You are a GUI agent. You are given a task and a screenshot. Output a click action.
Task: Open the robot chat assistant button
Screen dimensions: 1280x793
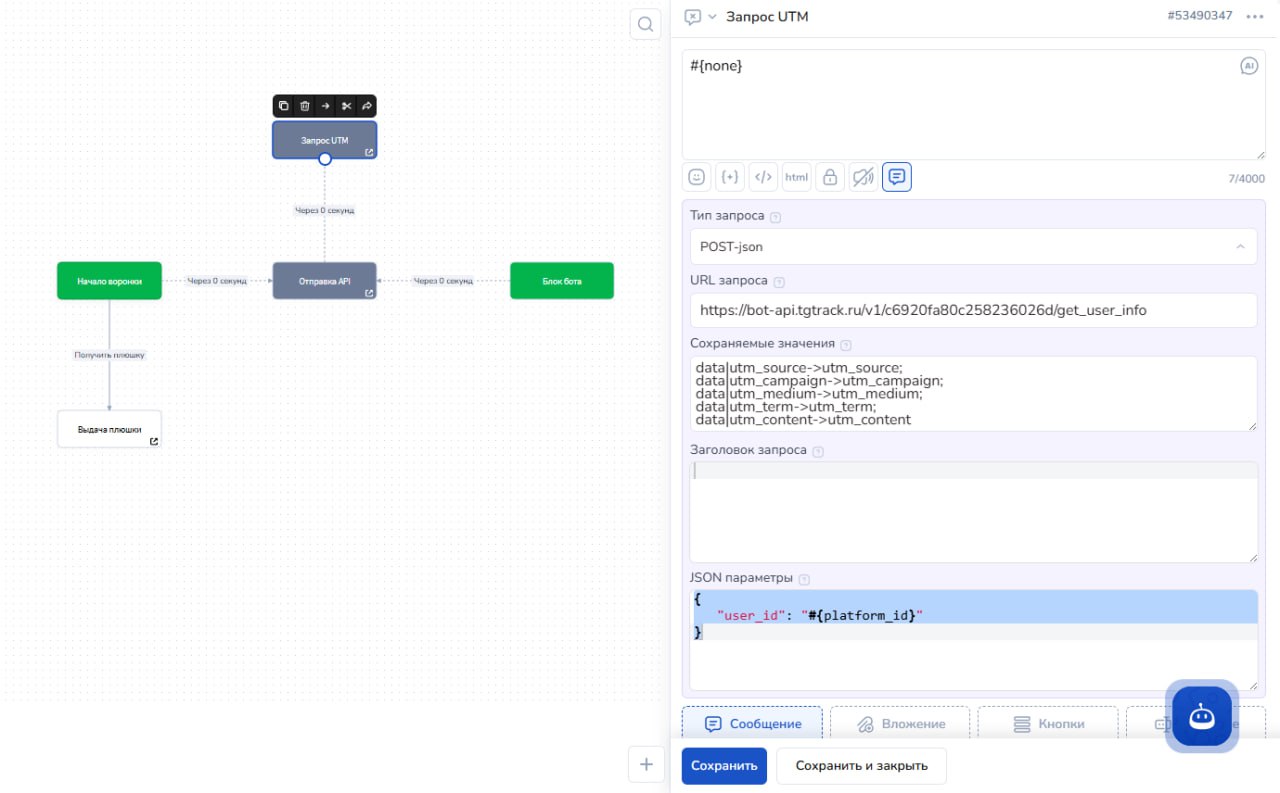[1201, 716]
